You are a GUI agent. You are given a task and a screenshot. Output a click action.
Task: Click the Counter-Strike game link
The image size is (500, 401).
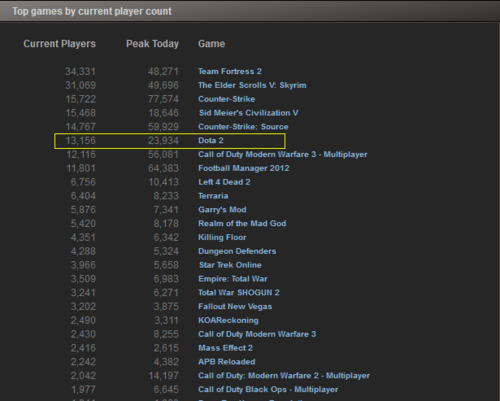click(x=227, y=99)
